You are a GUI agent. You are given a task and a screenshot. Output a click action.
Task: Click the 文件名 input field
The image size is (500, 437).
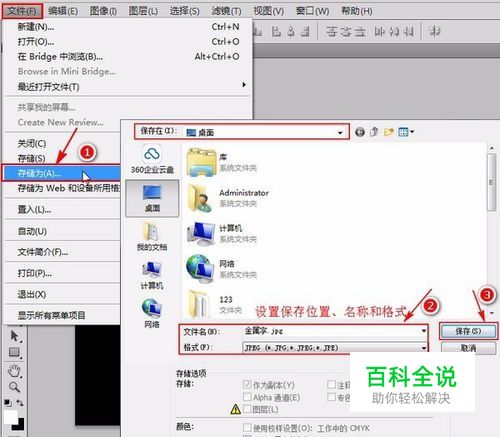pyautogui.click(x=335, y=331)
